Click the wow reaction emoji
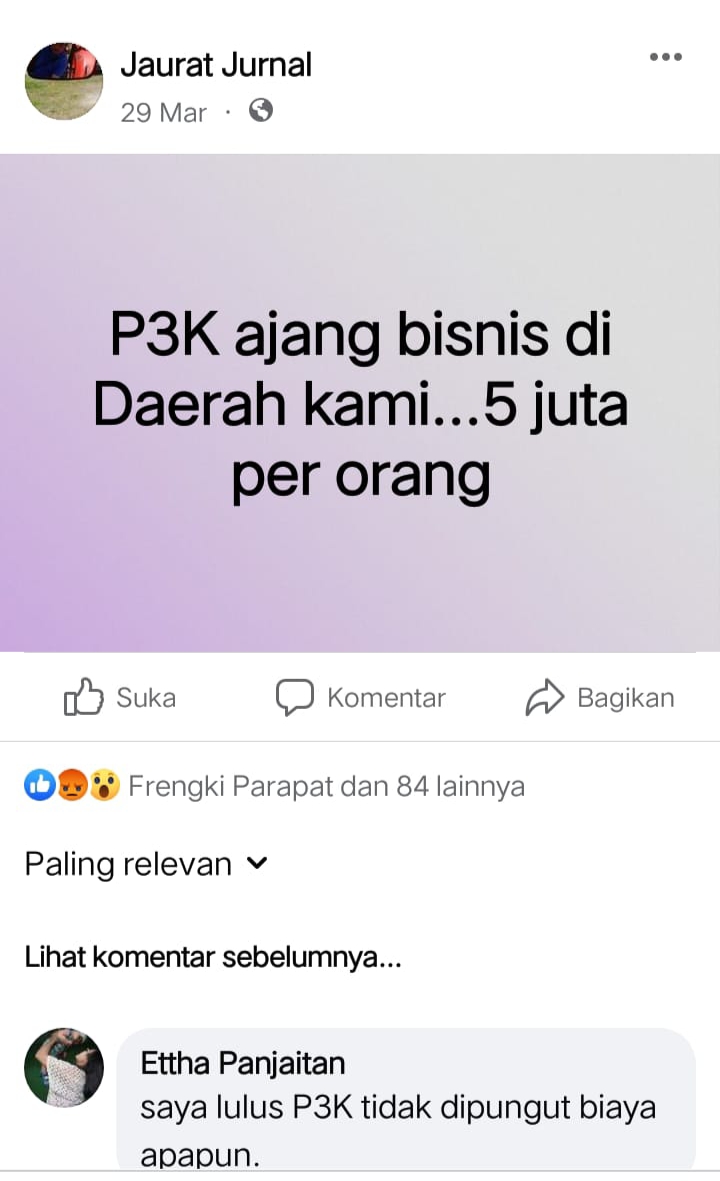 pyautogui.click(x=104, y=786)
